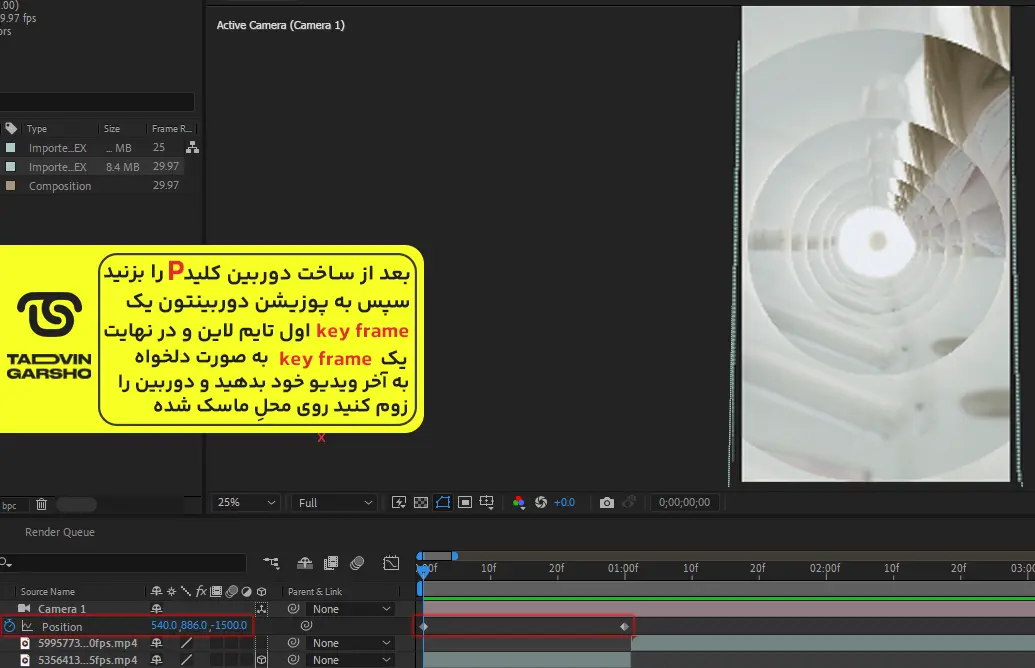1035x668 pixels.
Task: Click the Composition Mini-Flowchart icon in timeline
Action: pos(271,563)
